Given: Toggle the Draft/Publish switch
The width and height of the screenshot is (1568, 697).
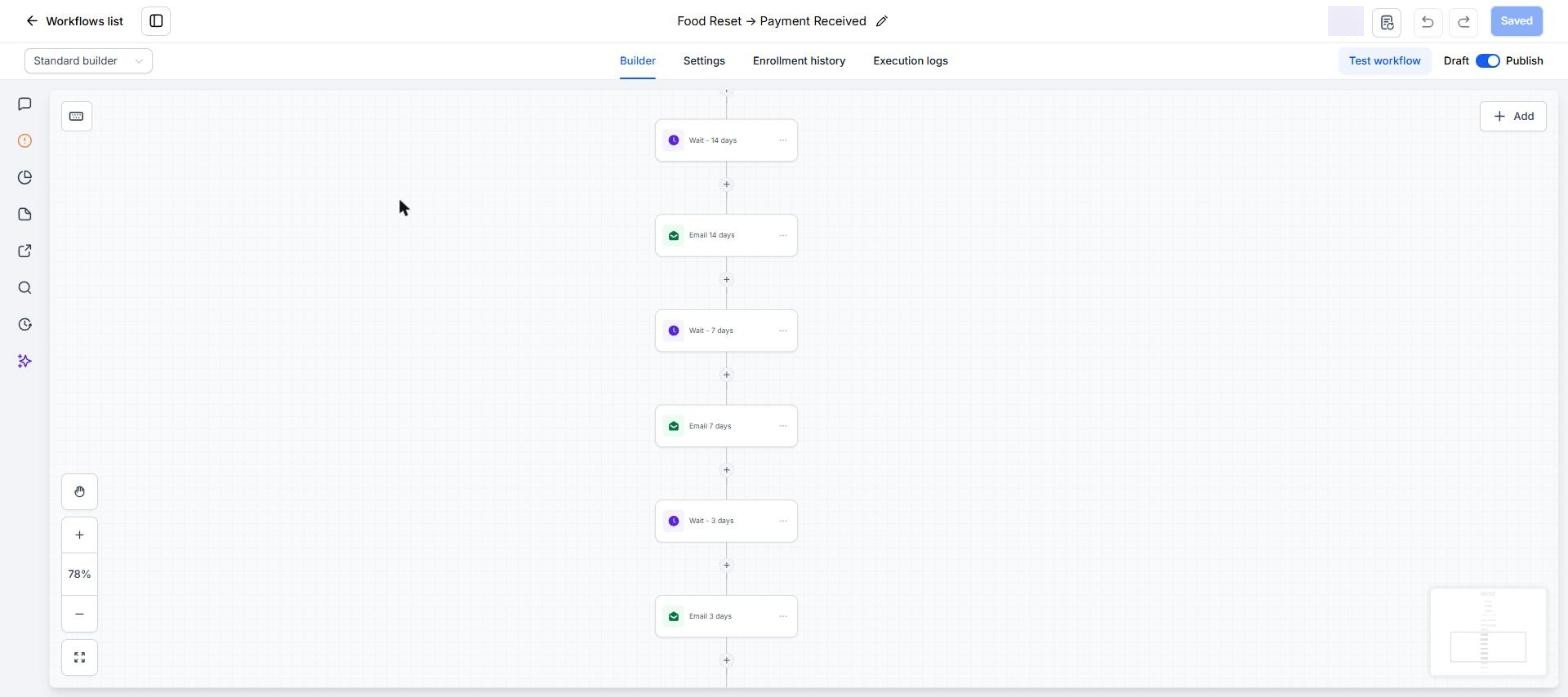Looking at the screenshot, I should click(x=1487, y=61).
